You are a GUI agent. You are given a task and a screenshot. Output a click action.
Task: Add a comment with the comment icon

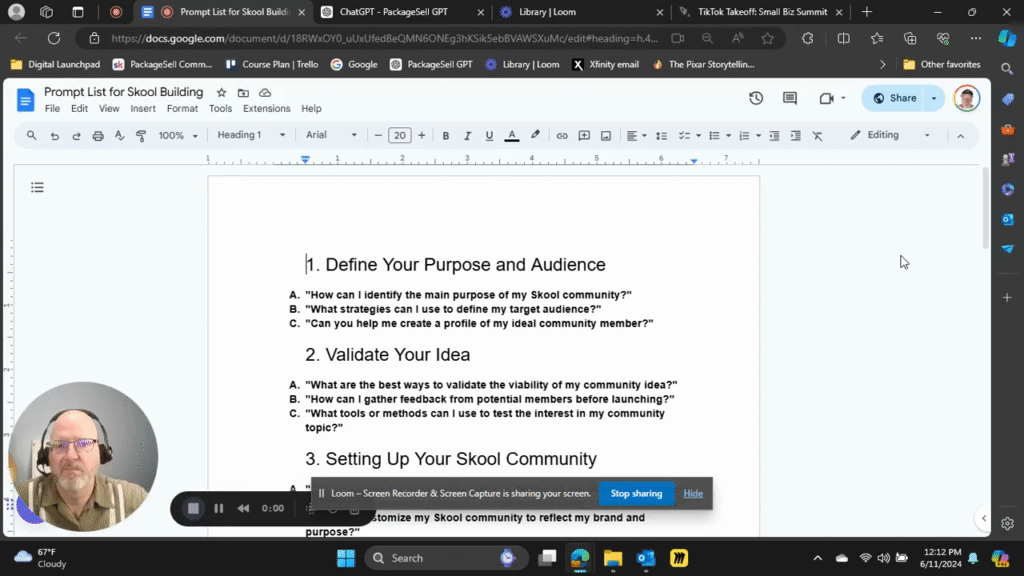pyautogui.click(x=582, y=134)
